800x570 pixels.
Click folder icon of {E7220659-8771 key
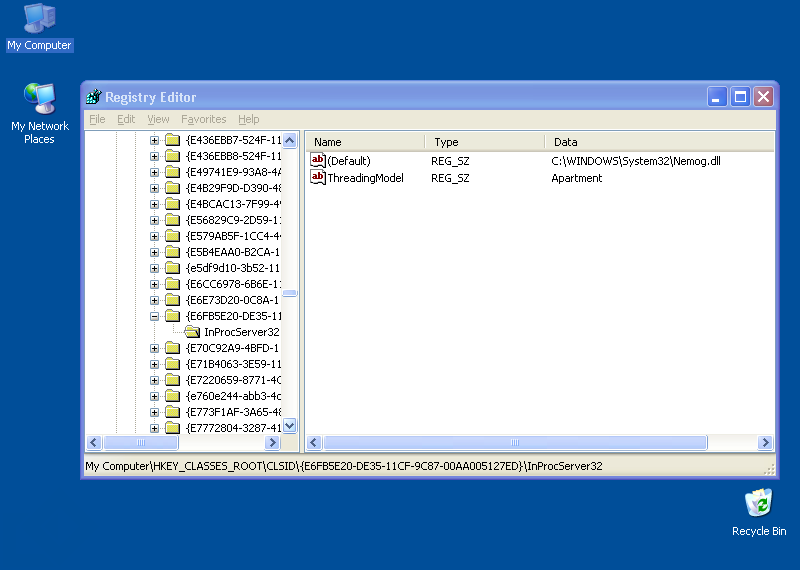tap(173, 380)
